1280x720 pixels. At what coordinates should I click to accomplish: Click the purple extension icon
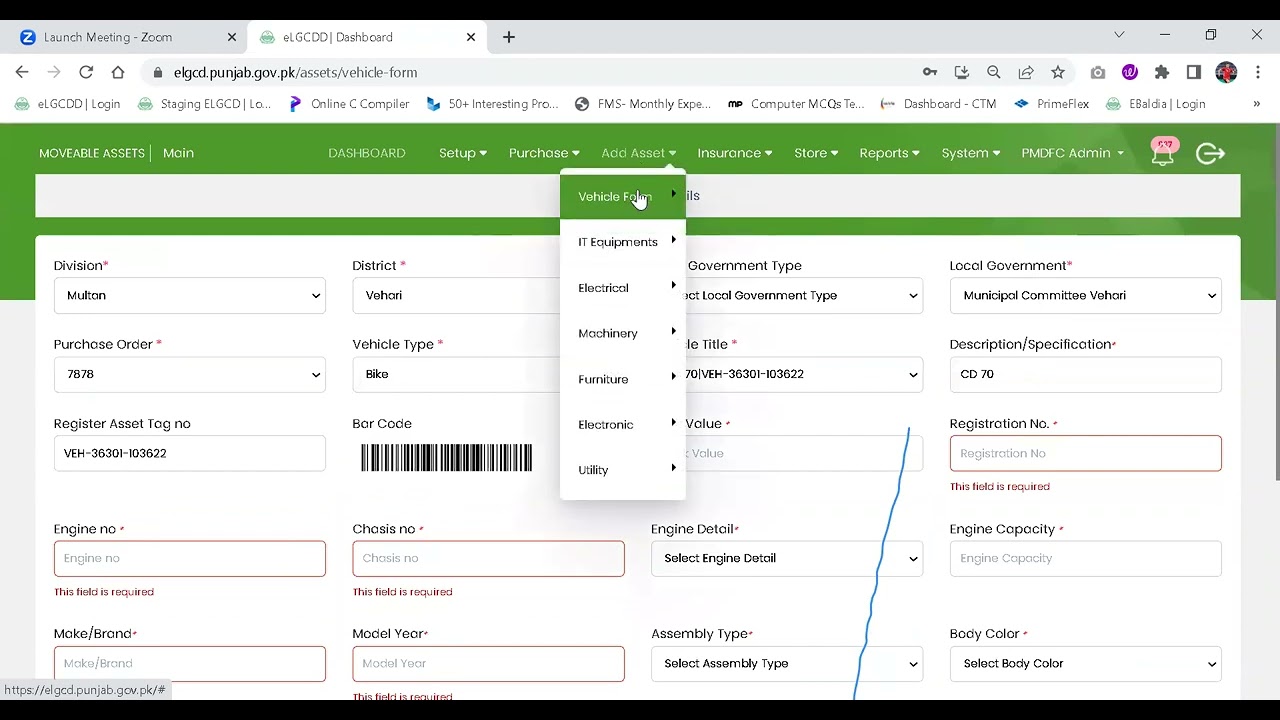(1130, 72)
